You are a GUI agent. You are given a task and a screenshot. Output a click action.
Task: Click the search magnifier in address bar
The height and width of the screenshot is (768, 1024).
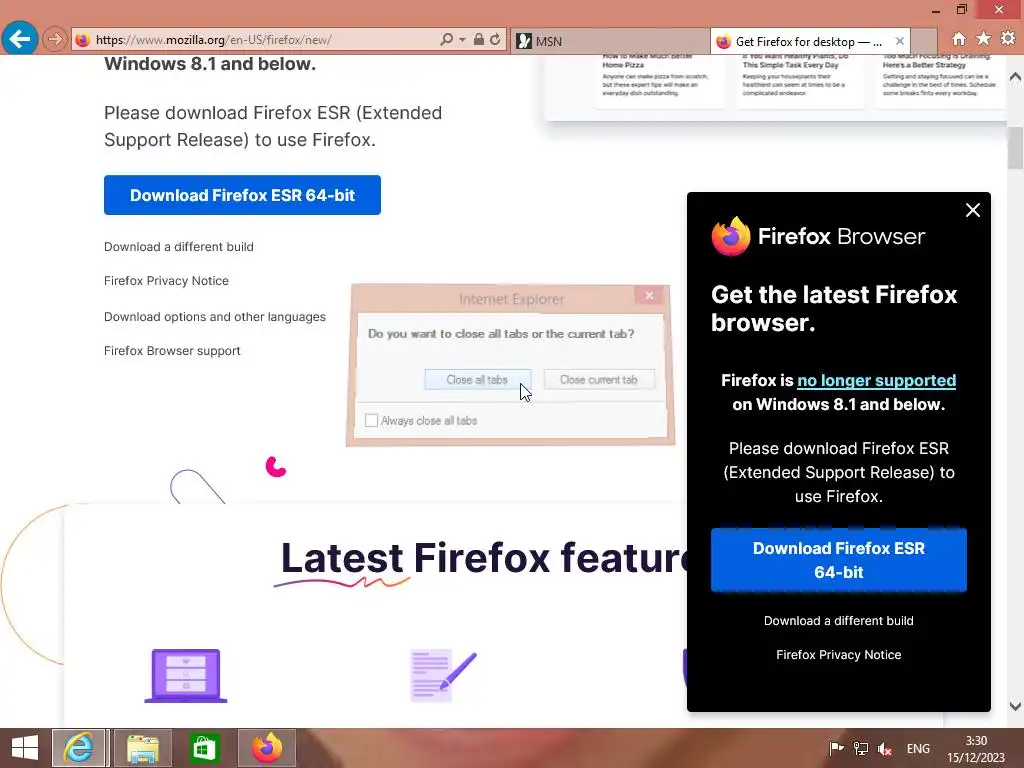pos(446,39)
